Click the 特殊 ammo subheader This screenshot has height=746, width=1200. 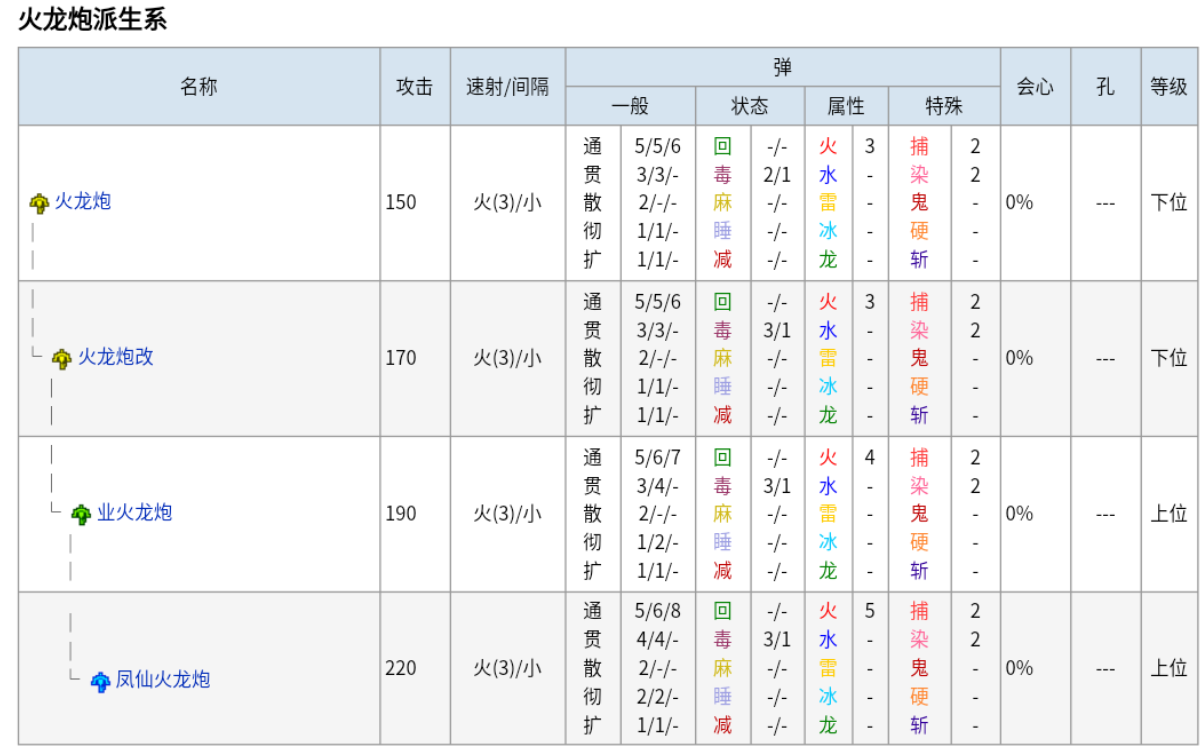(945, 106)
